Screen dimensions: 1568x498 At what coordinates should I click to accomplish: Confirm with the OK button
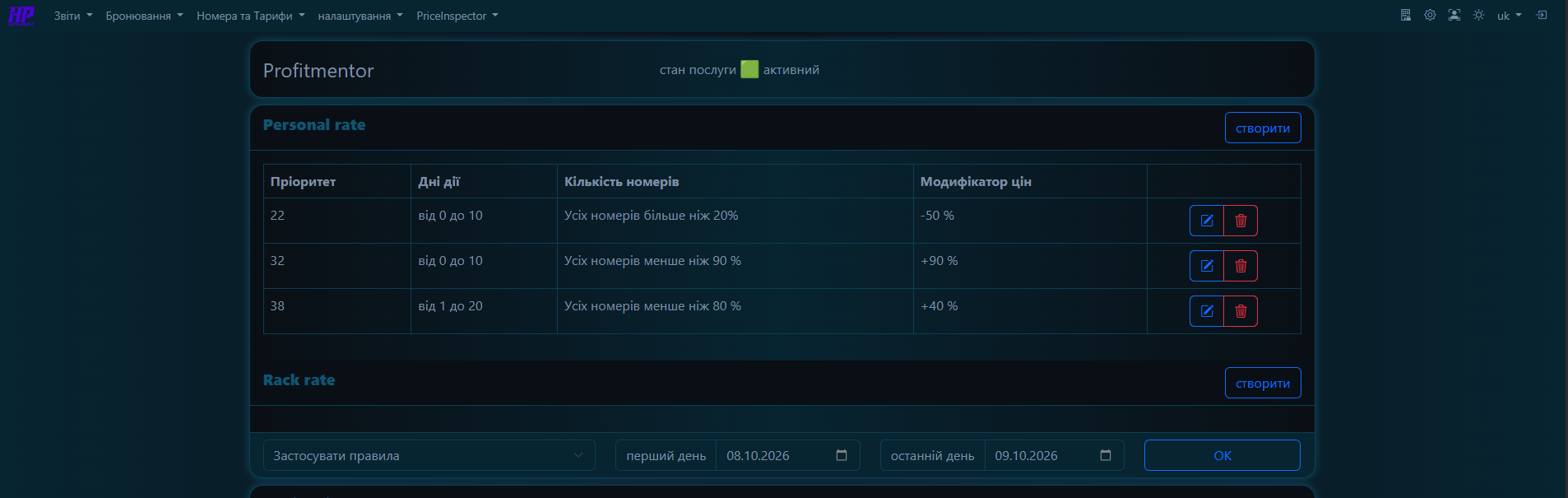[x=1222, y=455]
